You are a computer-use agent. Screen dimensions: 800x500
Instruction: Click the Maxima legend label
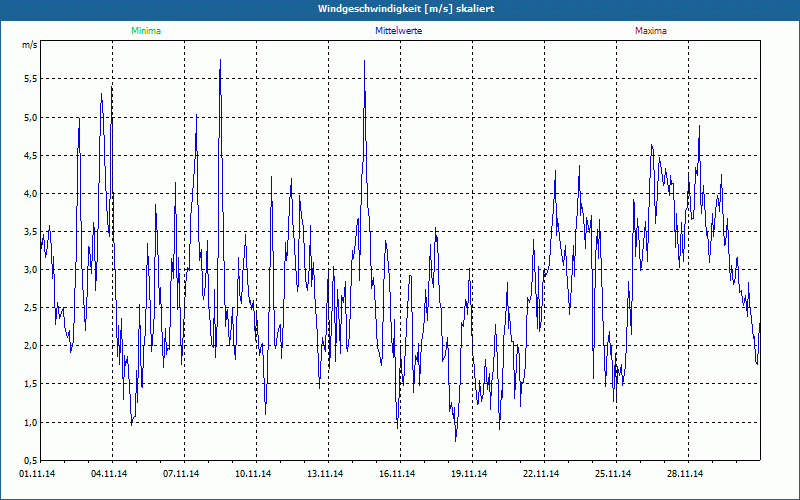click(x=651, y=31)
